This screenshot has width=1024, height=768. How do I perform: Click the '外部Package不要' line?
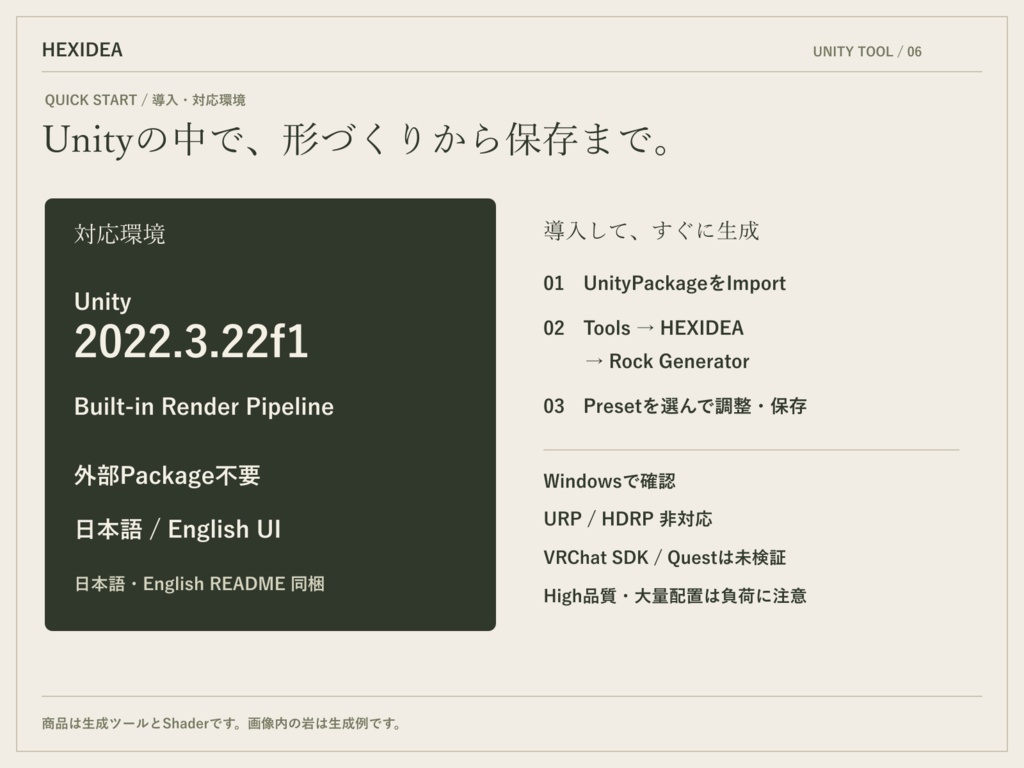point(167,475)
